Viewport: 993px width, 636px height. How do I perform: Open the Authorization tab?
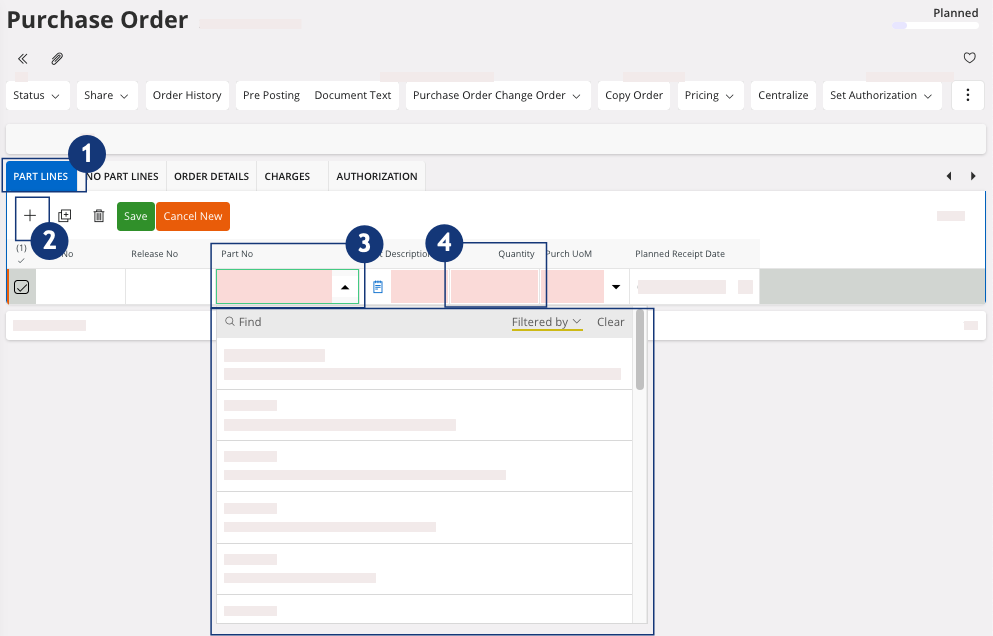point(376,177)
